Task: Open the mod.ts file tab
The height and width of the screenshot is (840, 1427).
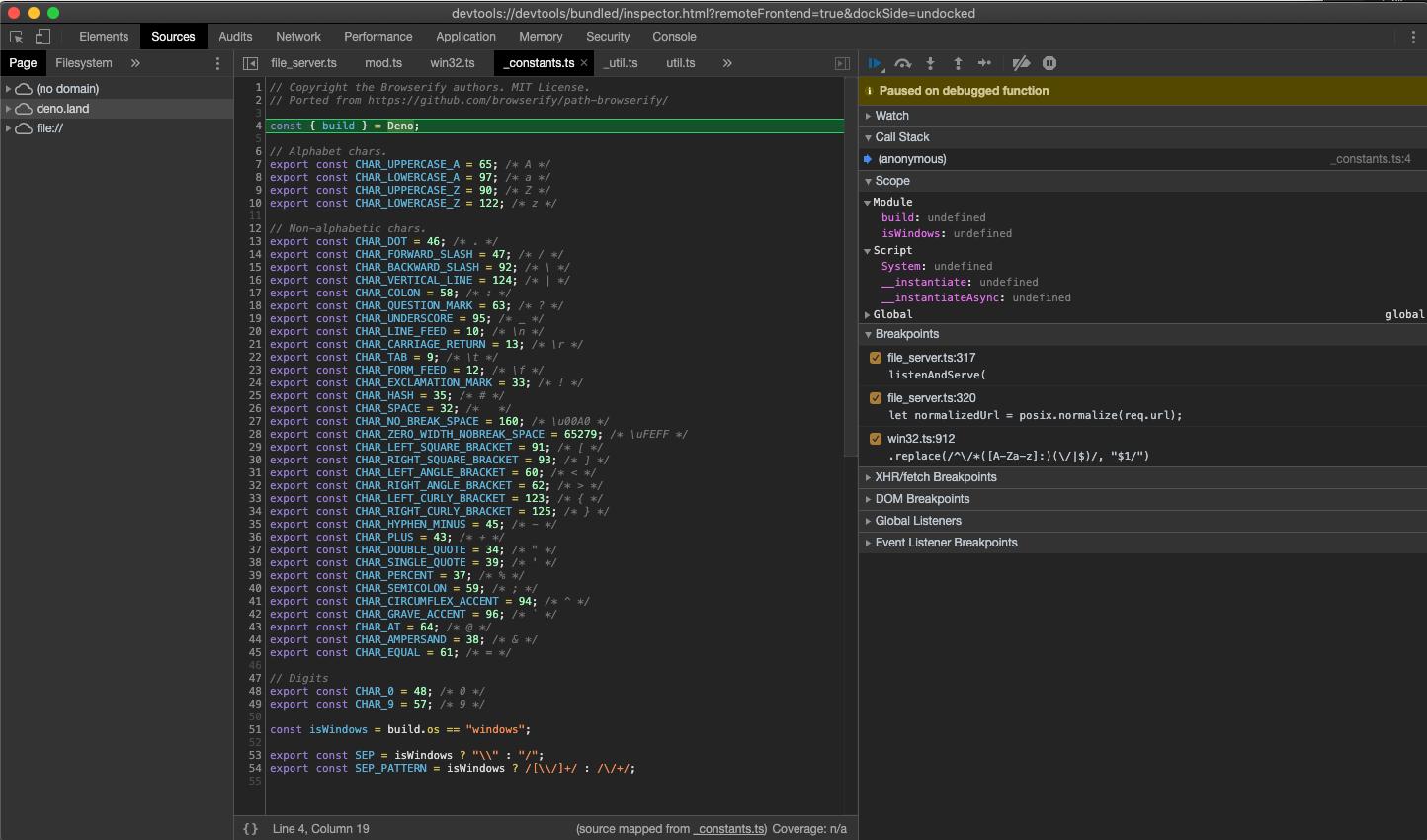Action: 382,62
